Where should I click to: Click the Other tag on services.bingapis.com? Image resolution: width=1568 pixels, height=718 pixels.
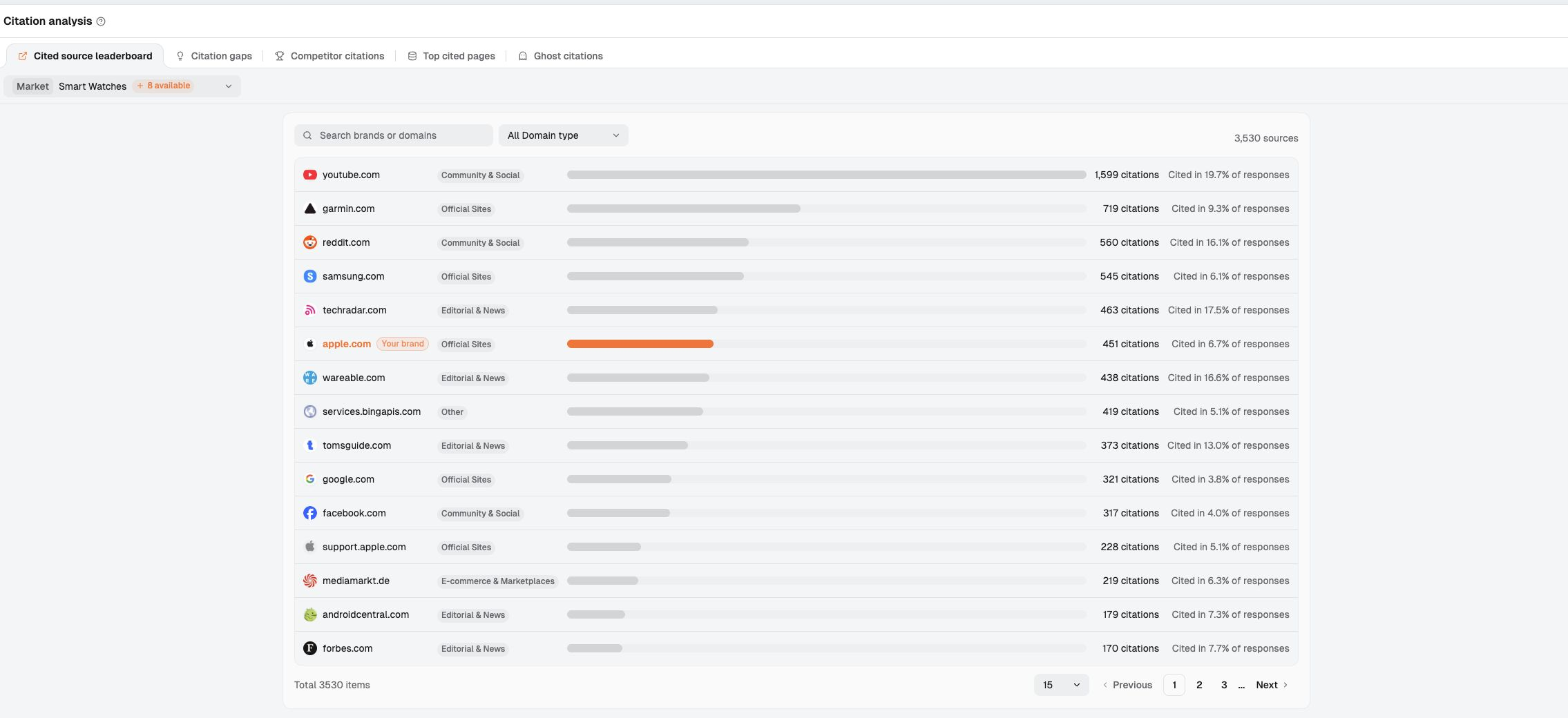click(452, 412)
